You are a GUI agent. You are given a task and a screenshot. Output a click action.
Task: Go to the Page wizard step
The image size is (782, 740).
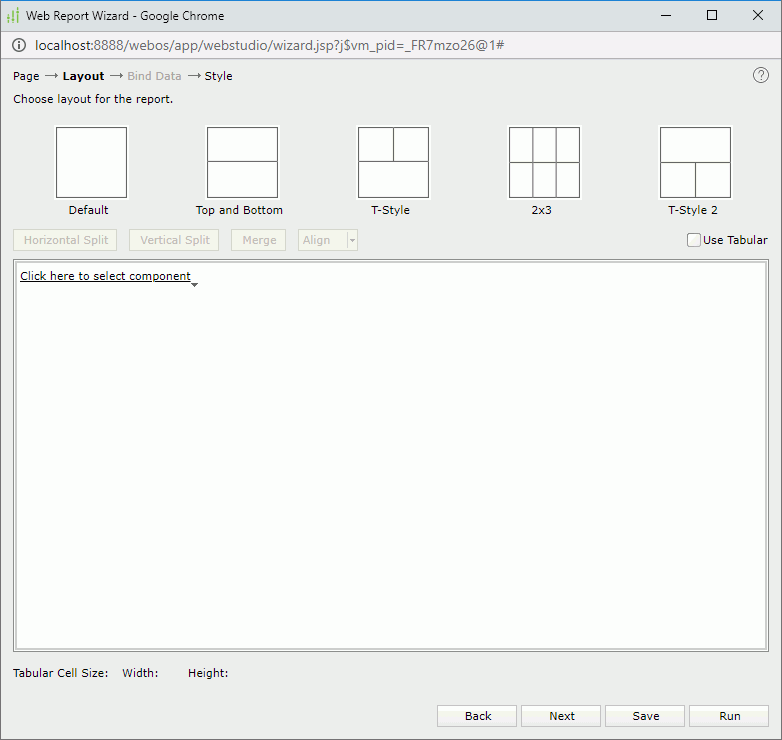tap(26, 76)
